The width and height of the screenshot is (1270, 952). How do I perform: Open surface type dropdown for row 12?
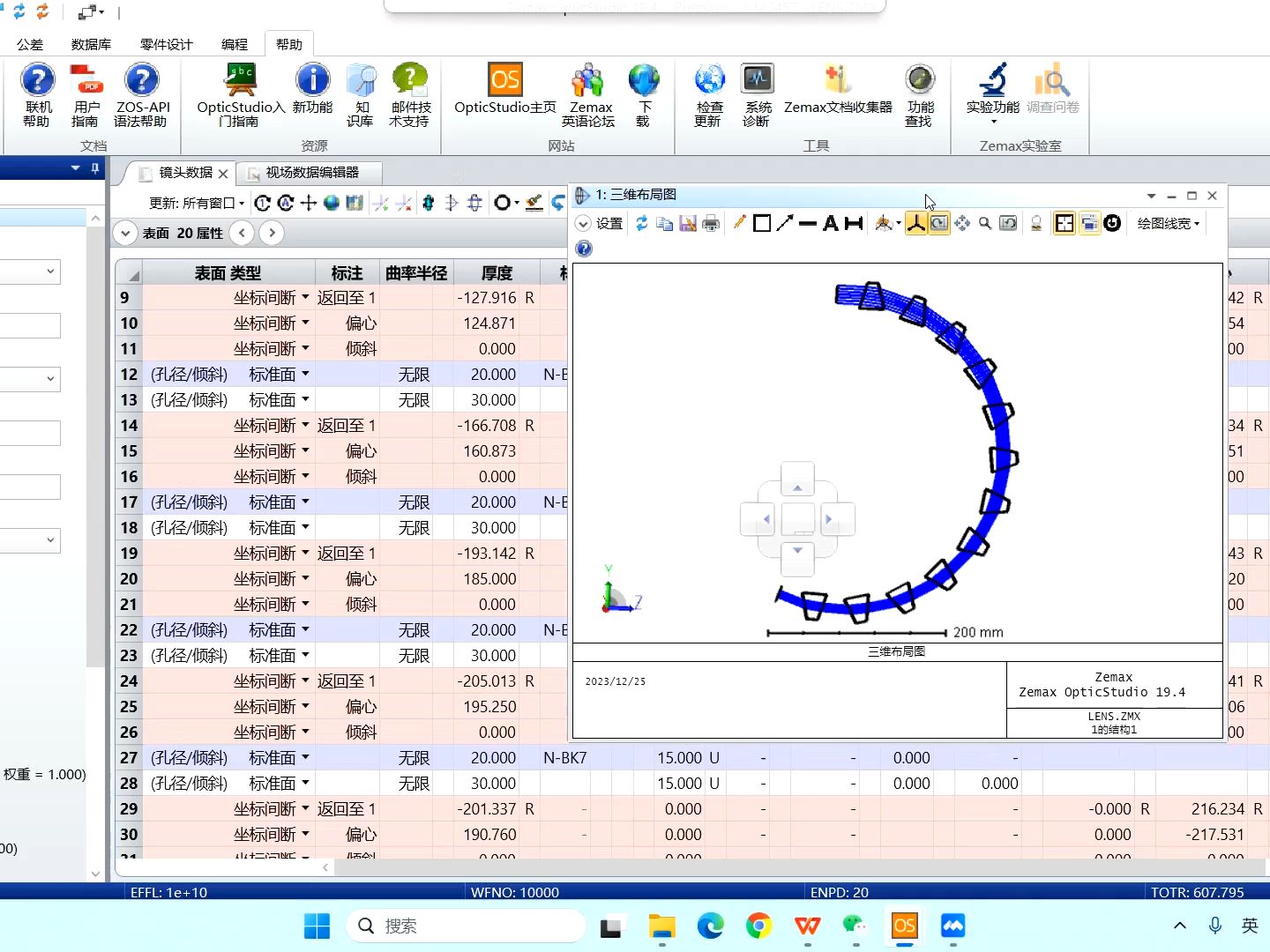(x=305, y=374)
